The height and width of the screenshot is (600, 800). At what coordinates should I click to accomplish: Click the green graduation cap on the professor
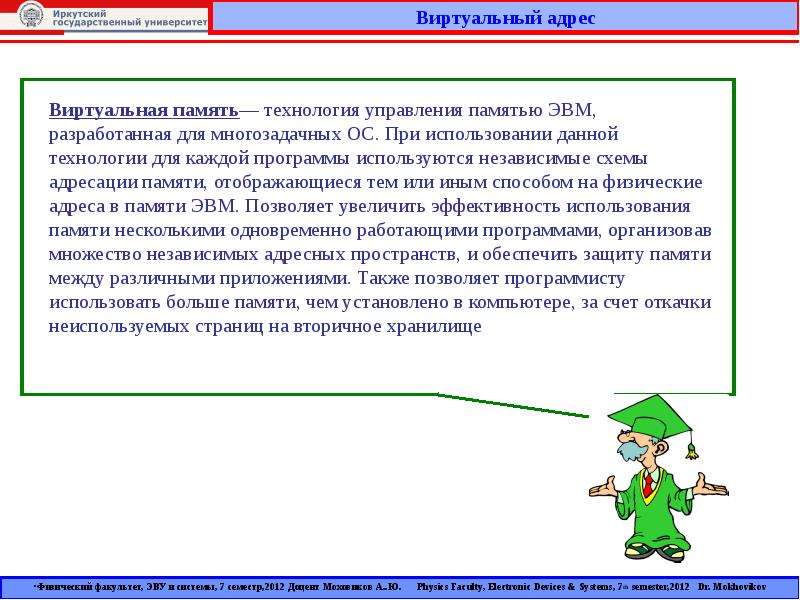click(651, 417)
